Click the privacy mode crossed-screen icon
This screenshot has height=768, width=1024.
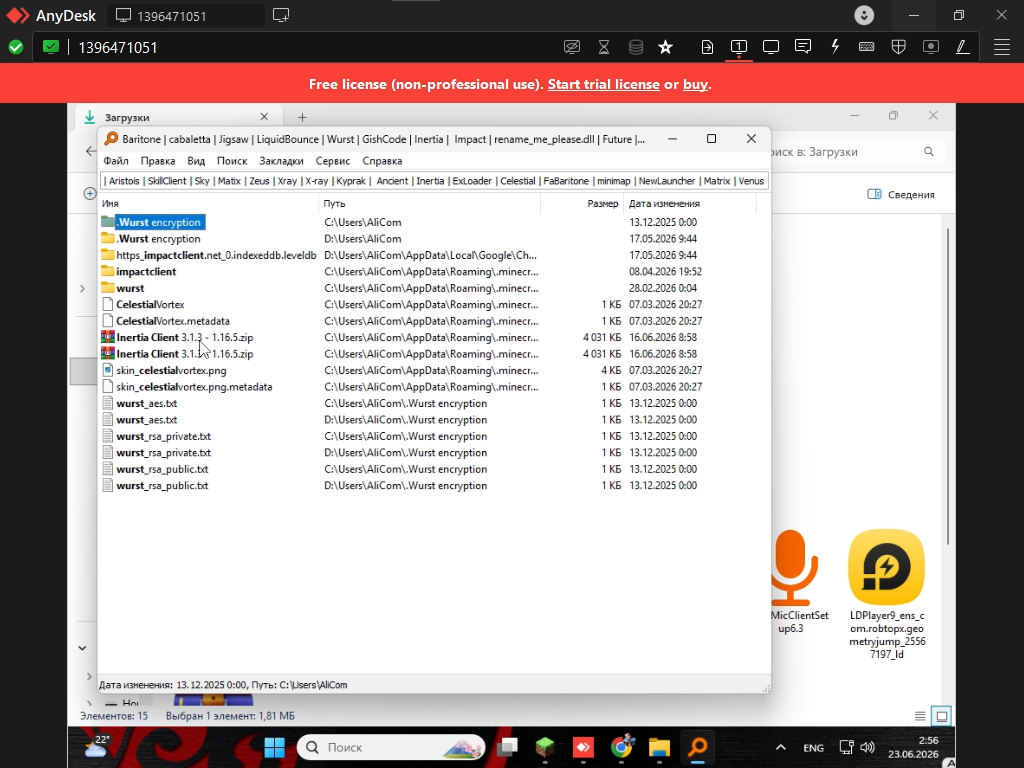(x=571, y=47)
